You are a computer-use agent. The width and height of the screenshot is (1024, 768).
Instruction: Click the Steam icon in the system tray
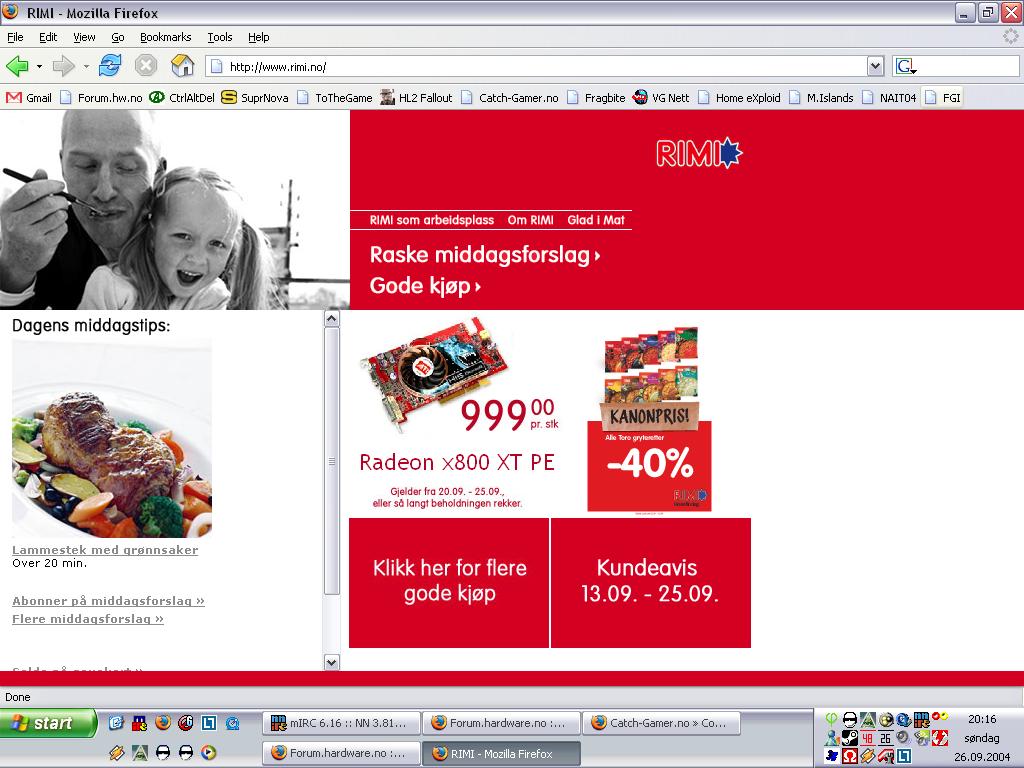tap(850, 738)
